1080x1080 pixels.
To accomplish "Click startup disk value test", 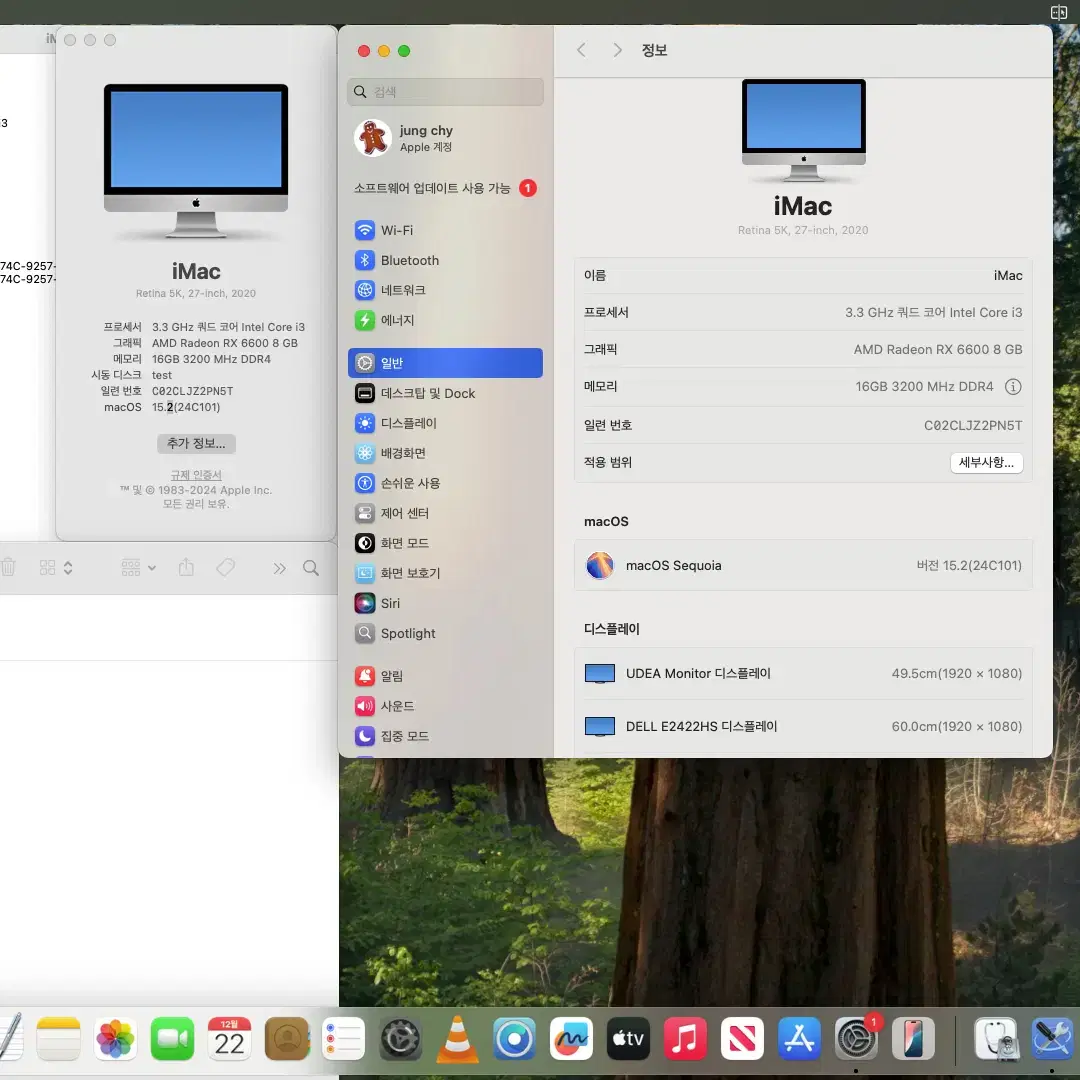I will [x=162, y=375].
